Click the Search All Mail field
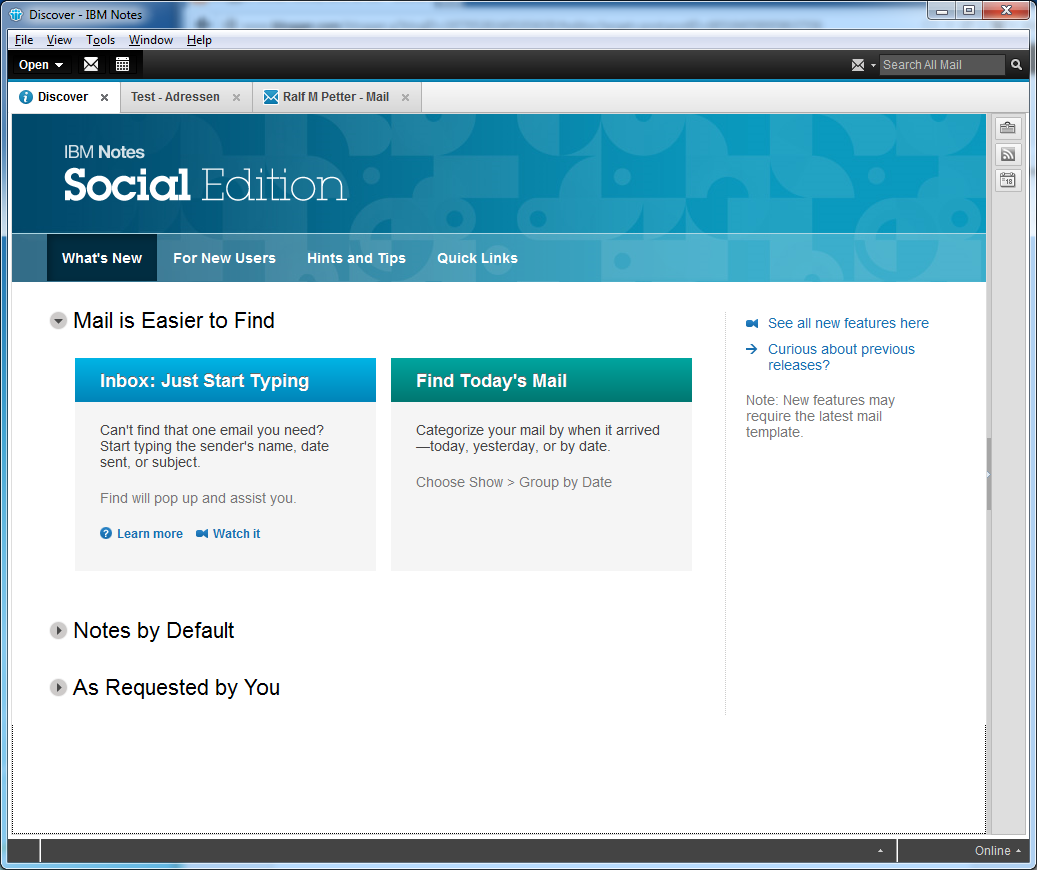Screen dimensions: 1037x870 coord(940,65)
